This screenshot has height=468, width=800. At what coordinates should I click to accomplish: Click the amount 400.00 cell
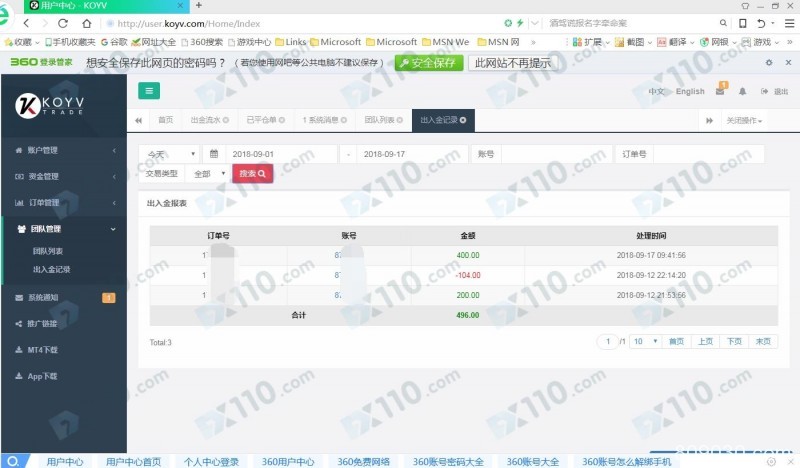[x=468, y=255]
